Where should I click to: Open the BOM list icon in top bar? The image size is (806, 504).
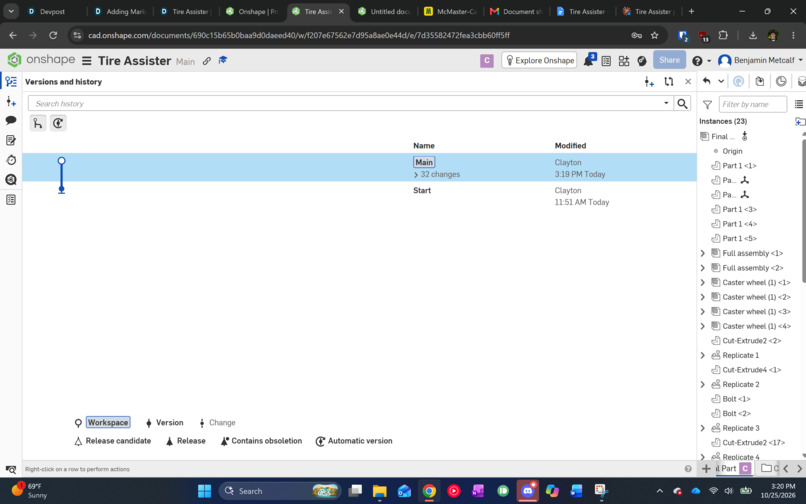[607, 61]
